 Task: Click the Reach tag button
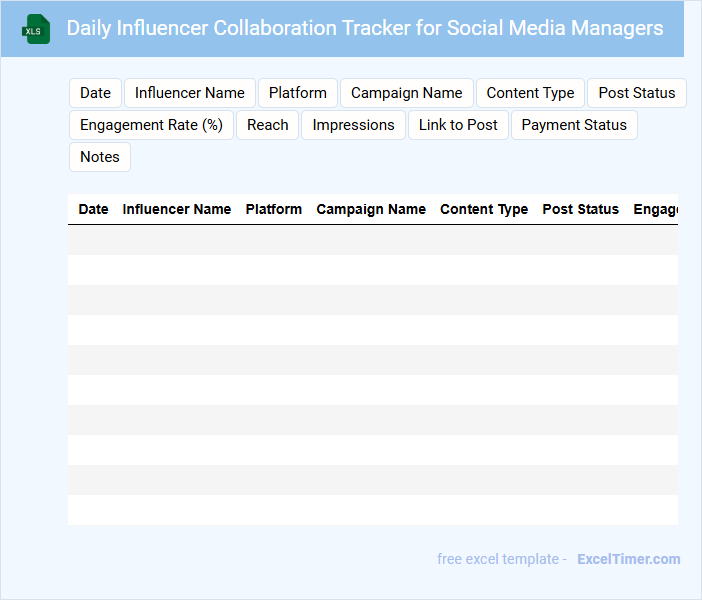(x=267, y=125)
